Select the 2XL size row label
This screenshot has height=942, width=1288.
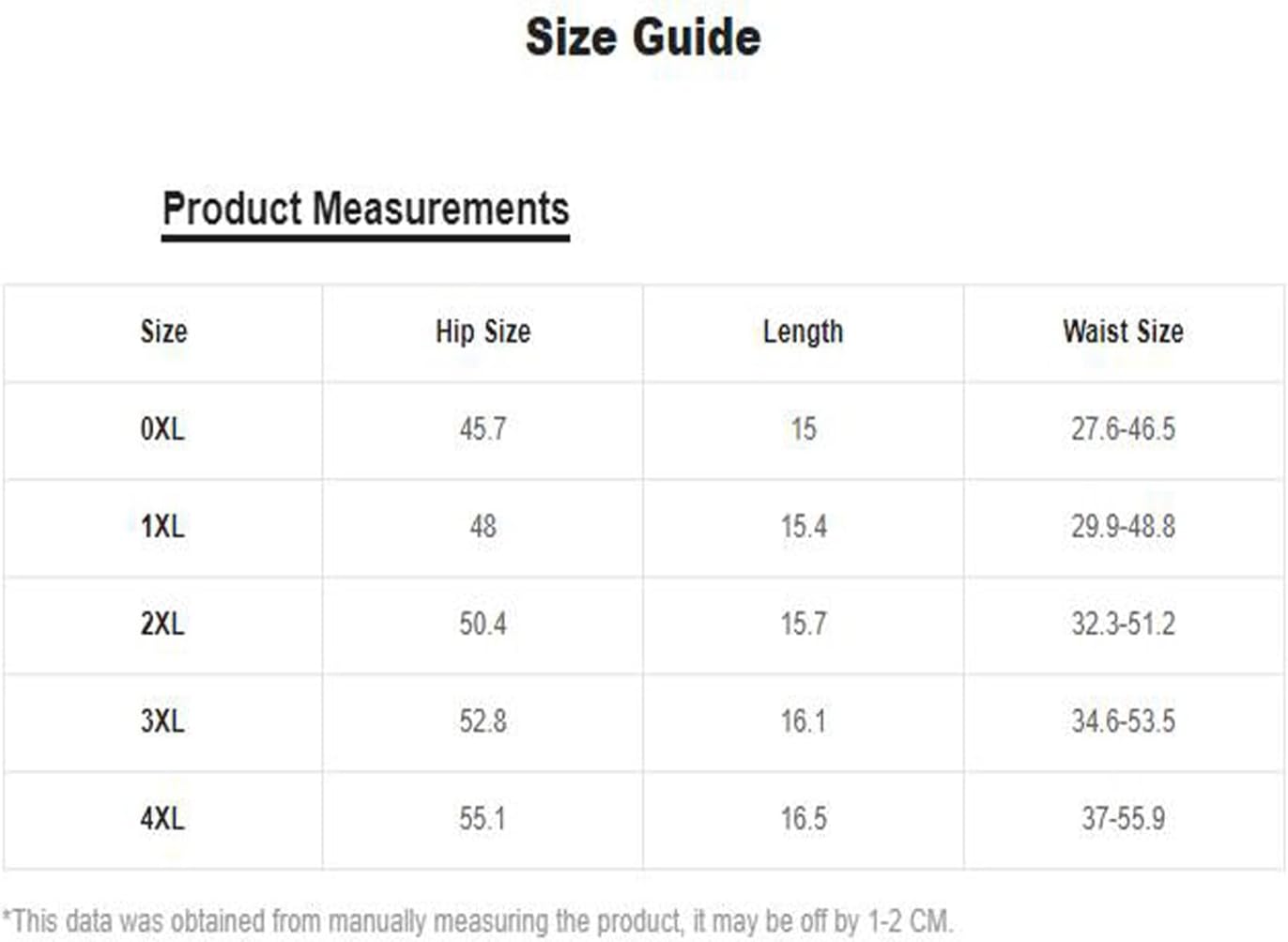[162, 624]
